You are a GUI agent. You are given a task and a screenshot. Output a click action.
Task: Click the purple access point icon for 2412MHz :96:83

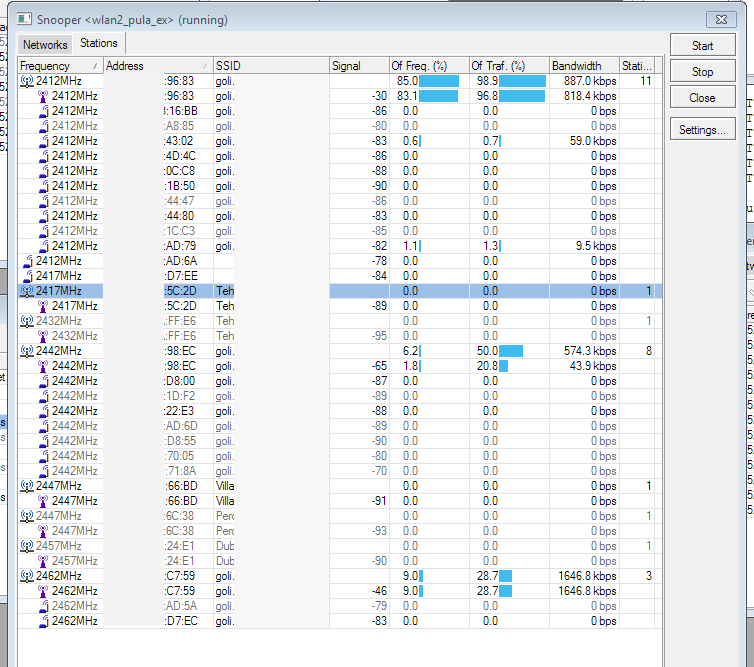[x=43, y=96]
